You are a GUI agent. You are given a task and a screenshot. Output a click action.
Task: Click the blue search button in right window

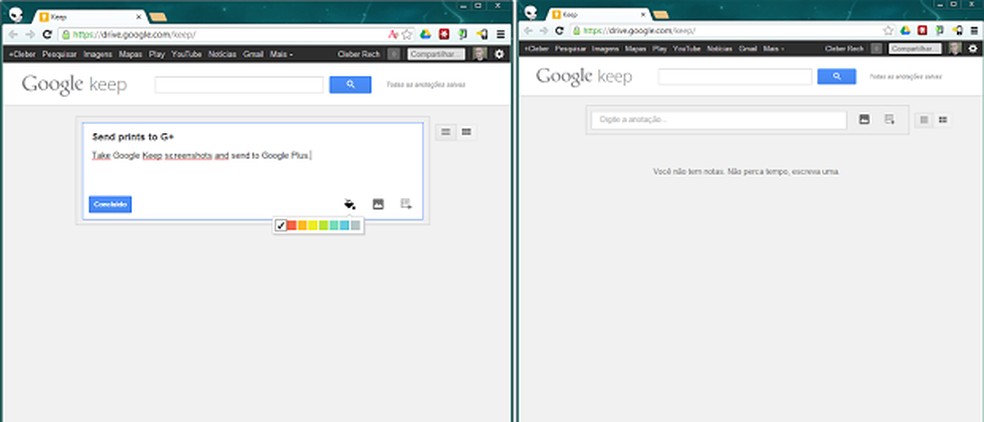coord(837,77)
